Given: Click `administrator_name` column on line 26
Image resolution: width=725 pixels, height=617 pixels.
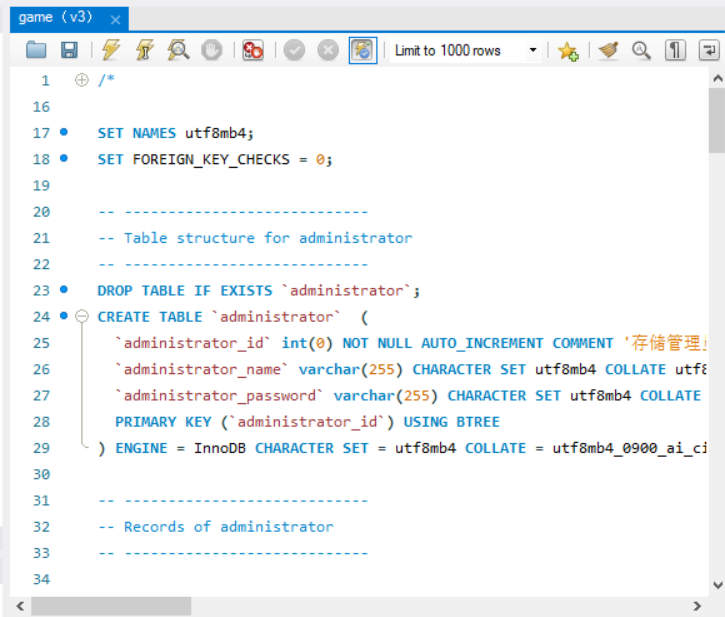Looking at the screenshot, I should point(201,370).
